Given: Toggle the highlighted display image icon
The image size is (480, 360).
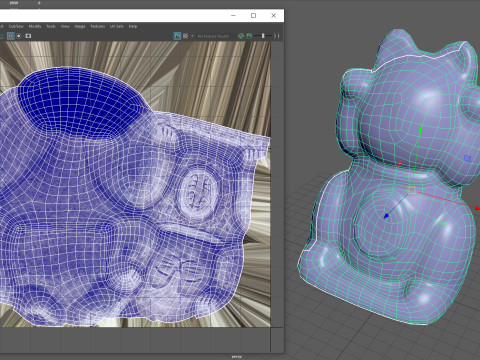Looking at the screenshot, I should coord(177,36).
